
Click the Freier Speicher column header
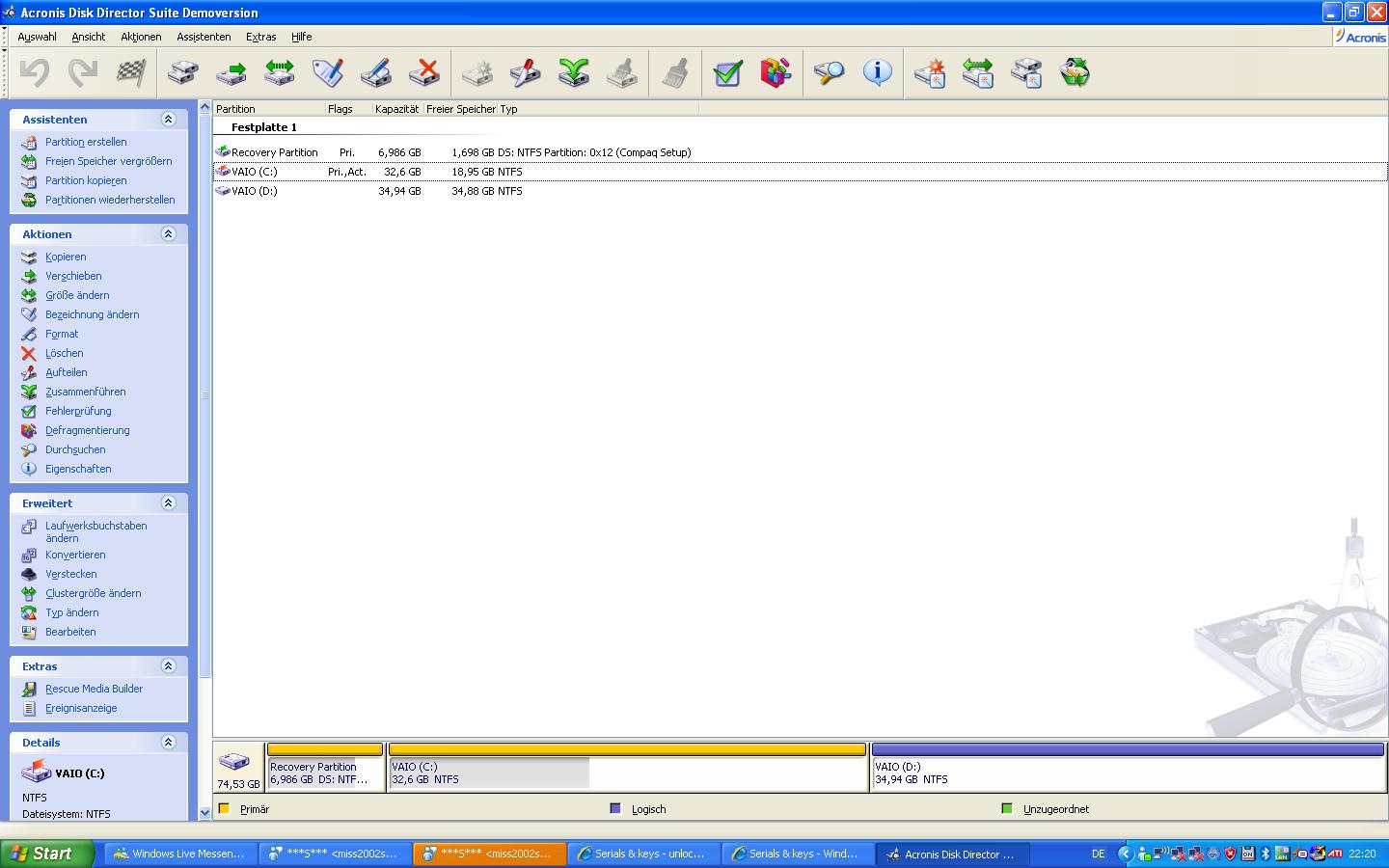click(460, 109)
